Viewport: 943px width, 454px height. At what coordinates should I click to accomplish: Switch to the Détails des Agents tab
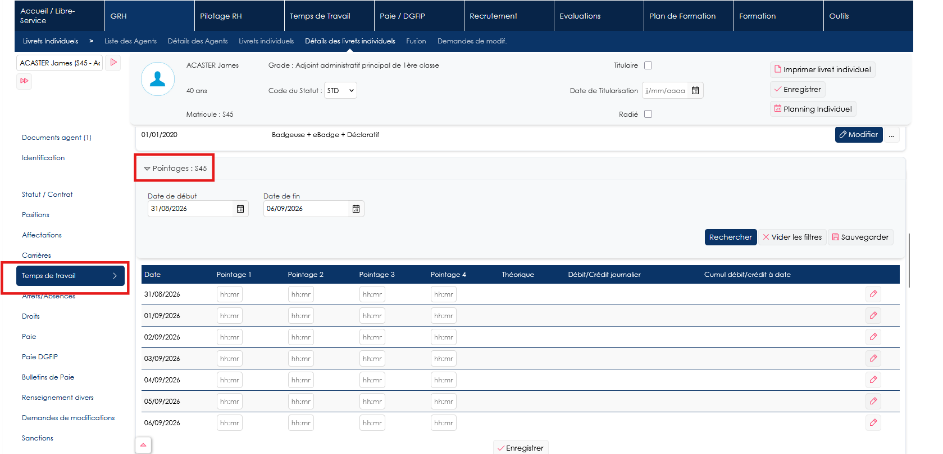[197, 41]
